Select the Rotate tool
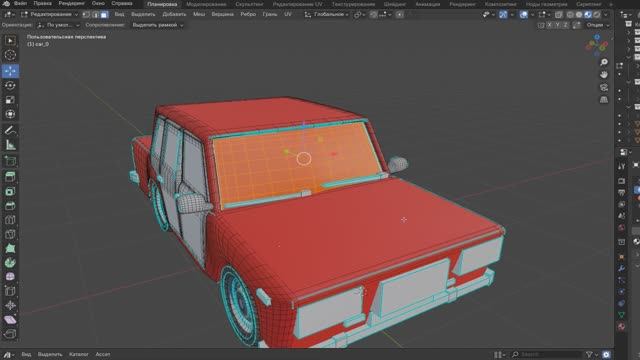Image resolution: width=640 pixels, height=360 pixels. click(10, 85)
